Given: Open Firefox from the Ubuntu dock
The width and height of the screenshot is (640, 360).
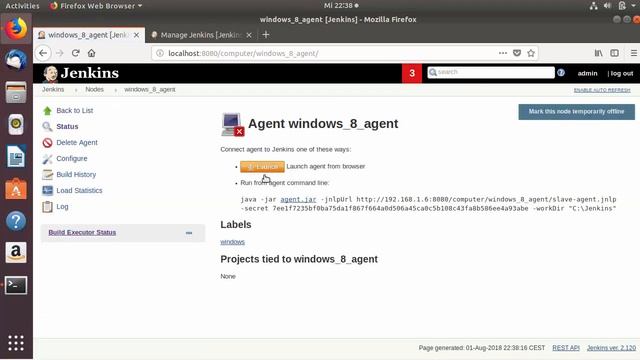Looking at the screenshot, I should pyautogui.click(x=16, y=29).
